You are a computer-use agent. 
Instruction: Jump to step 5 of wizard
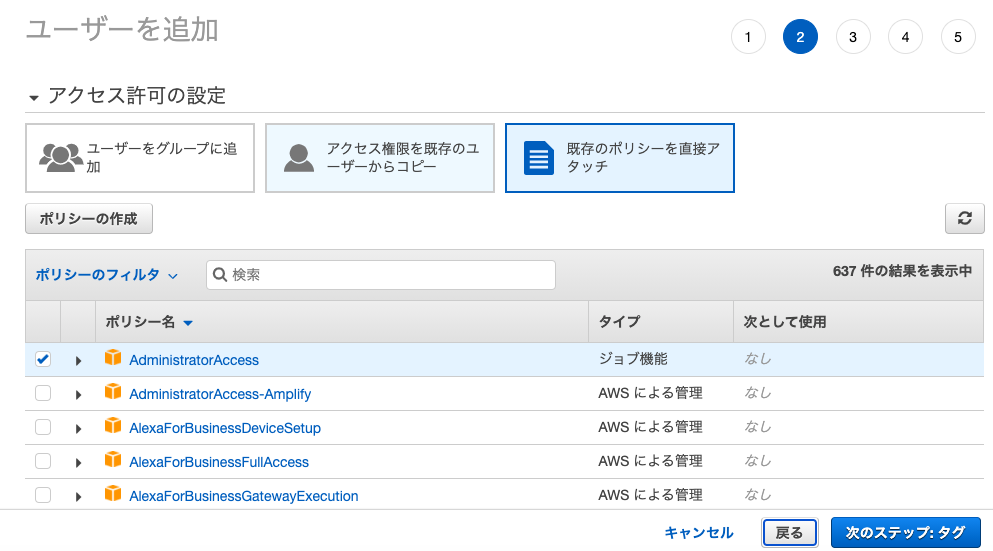point(958,37)
